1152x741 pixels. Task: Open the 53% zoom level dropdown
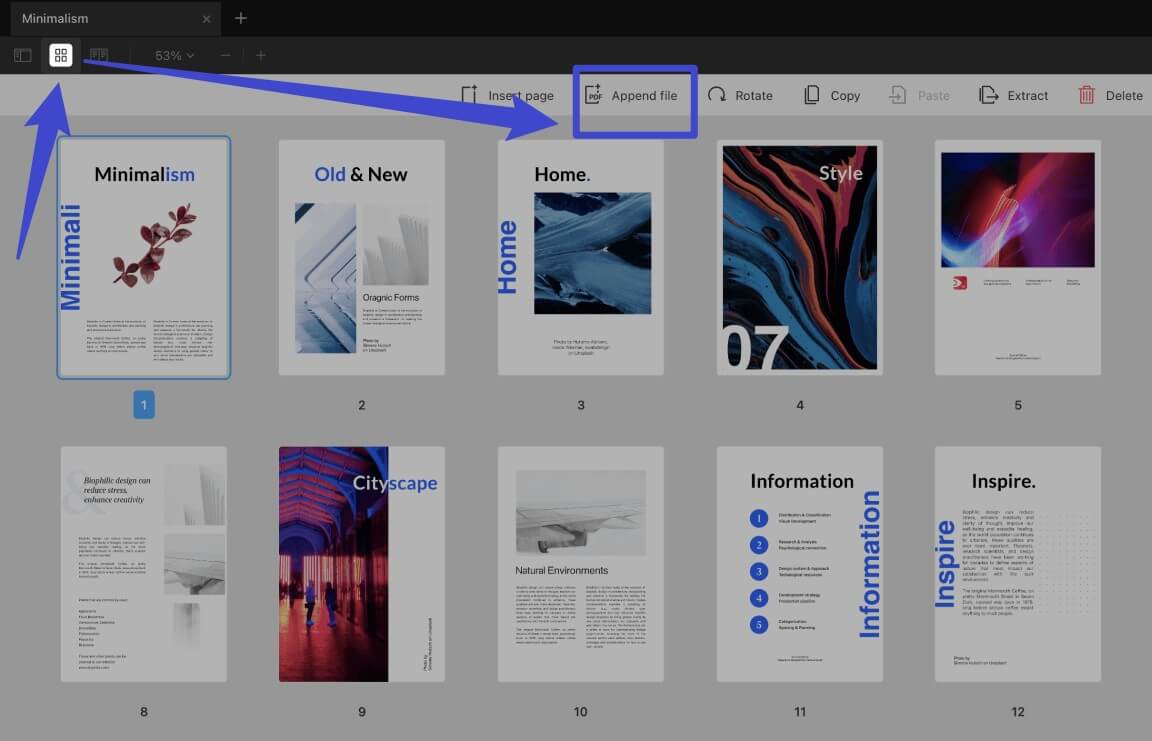coord(172,55)
